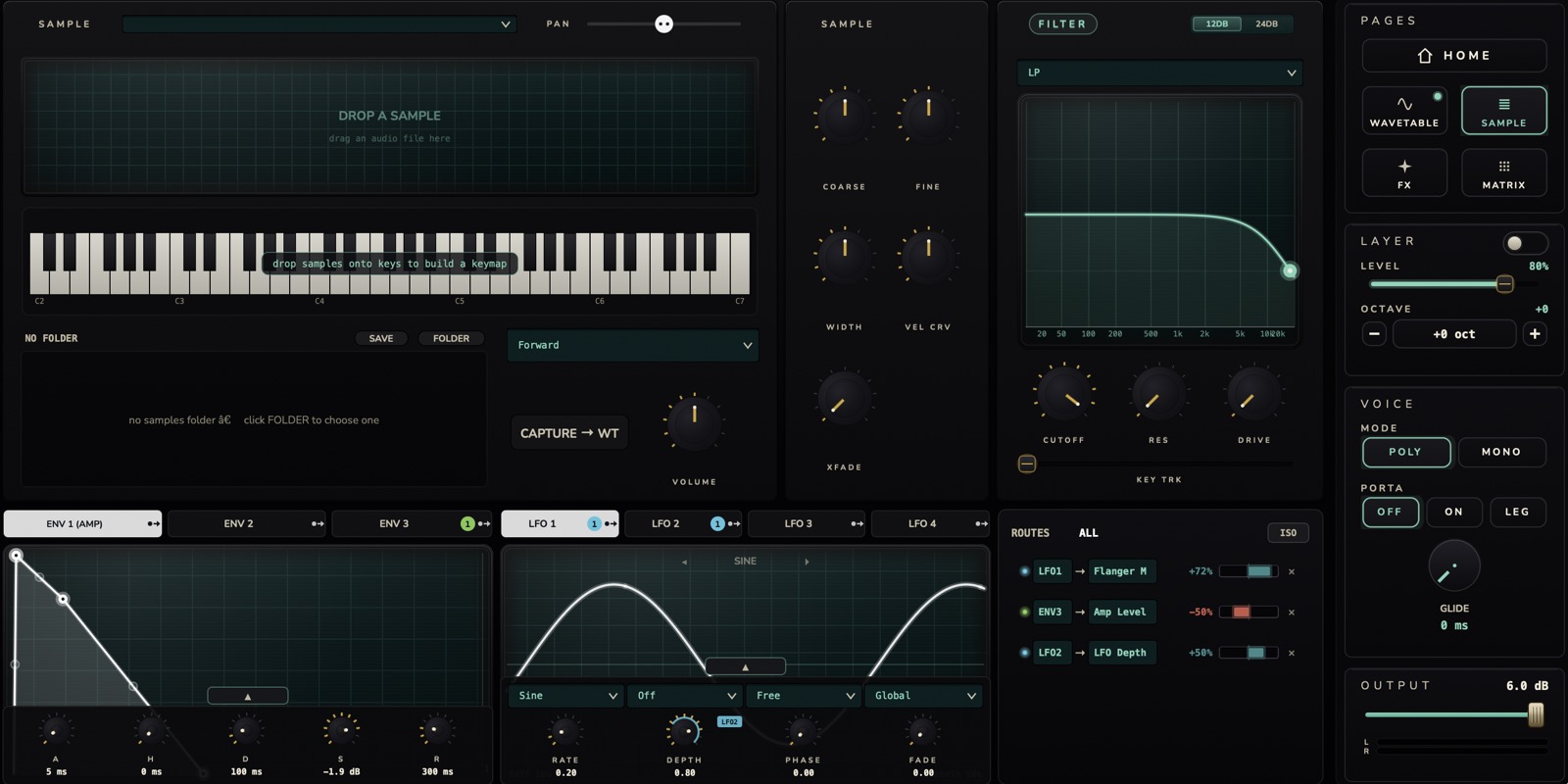Select the ALL routes tab
Image resolution: width=1568 pixels, height=784 pixels.
[1089, 533]
